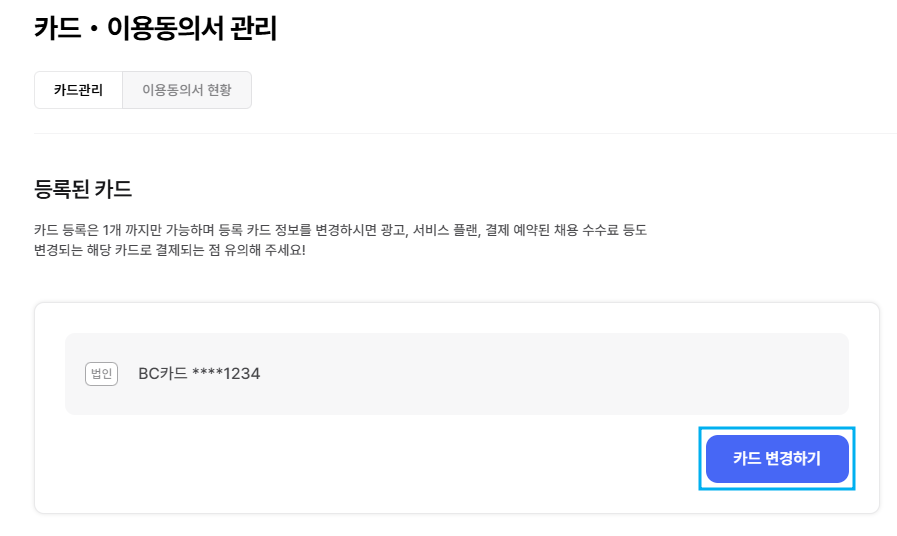This screenshot has height=536, width=897.
Task: Click the 카드 변경하기 button
Action: [777, 459]
